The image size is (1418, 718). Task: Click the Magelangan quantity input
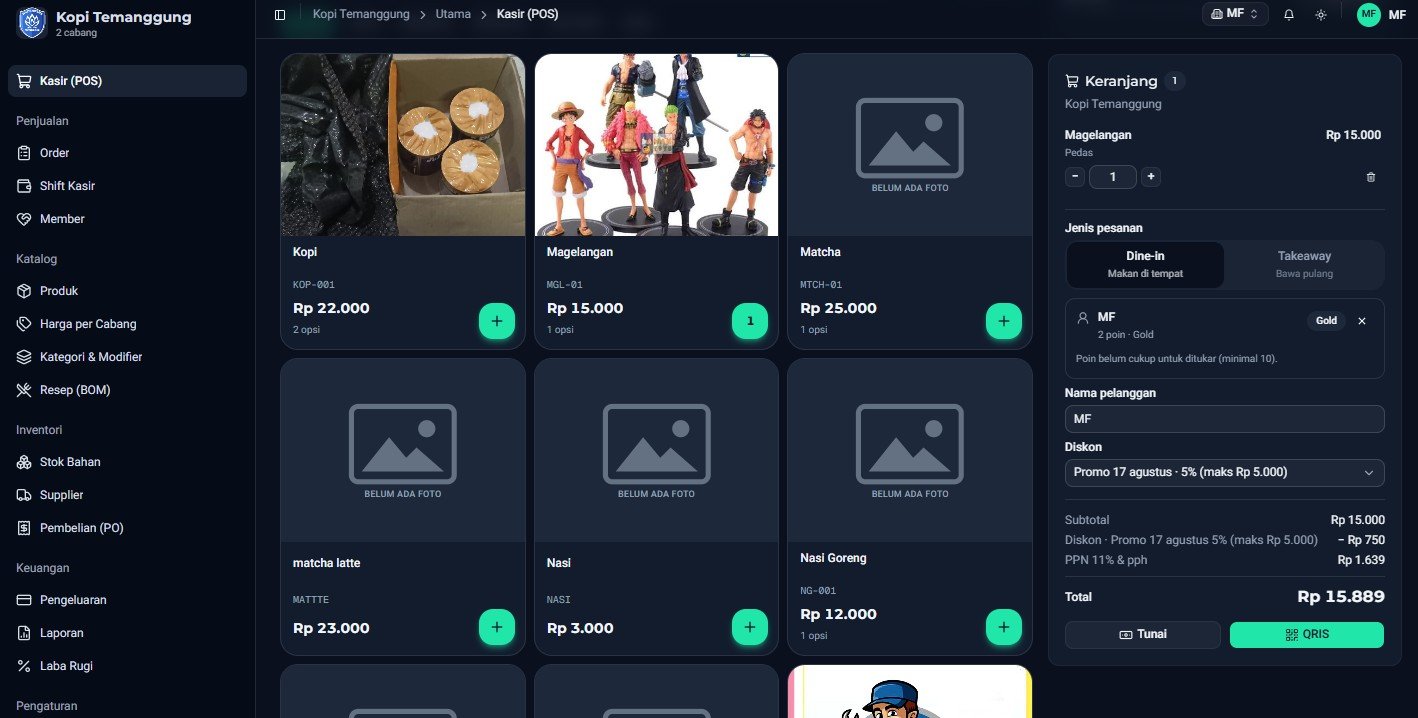click(x=1113, y=177)
